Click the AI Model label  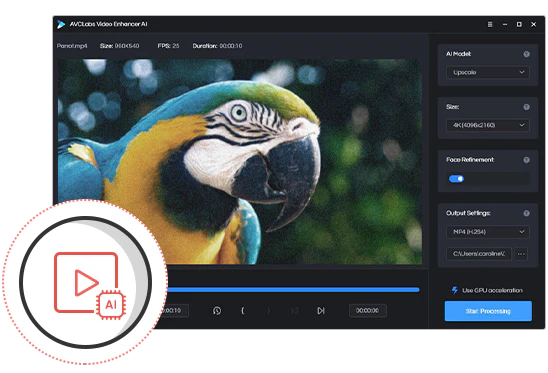coord(459,54)
